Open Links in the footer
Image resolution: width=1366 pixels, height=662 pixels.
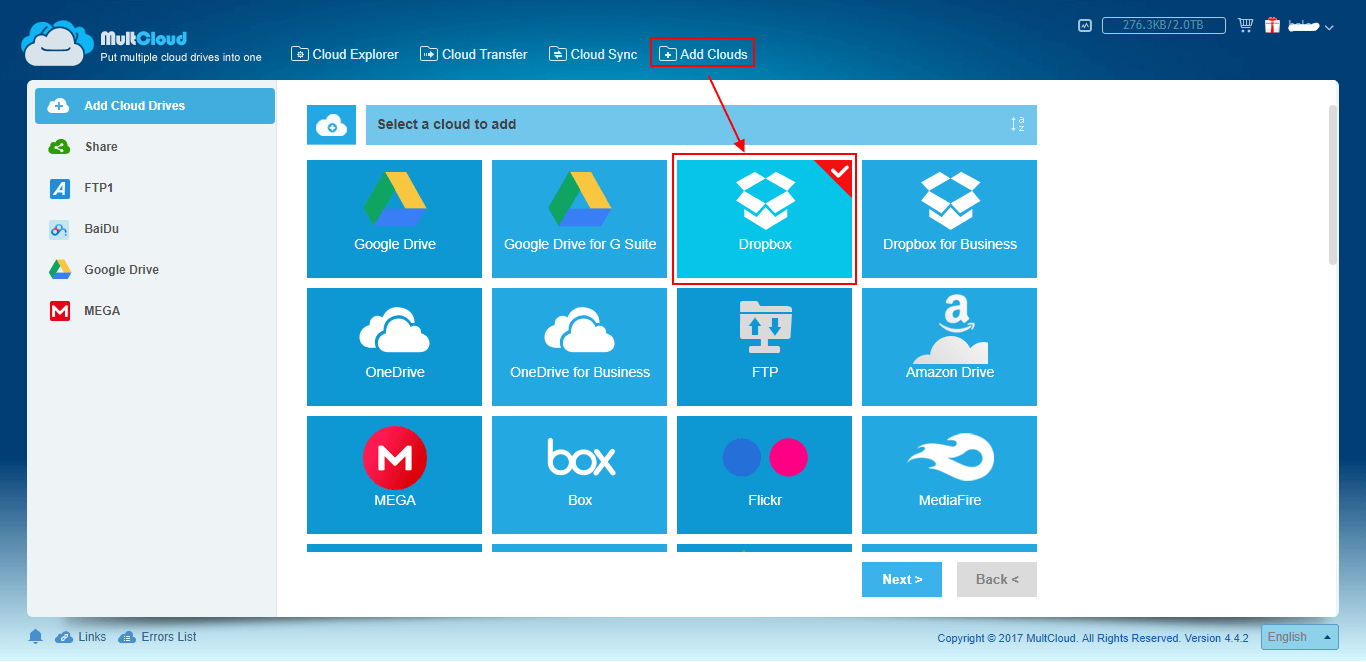[x=81, y=637]
